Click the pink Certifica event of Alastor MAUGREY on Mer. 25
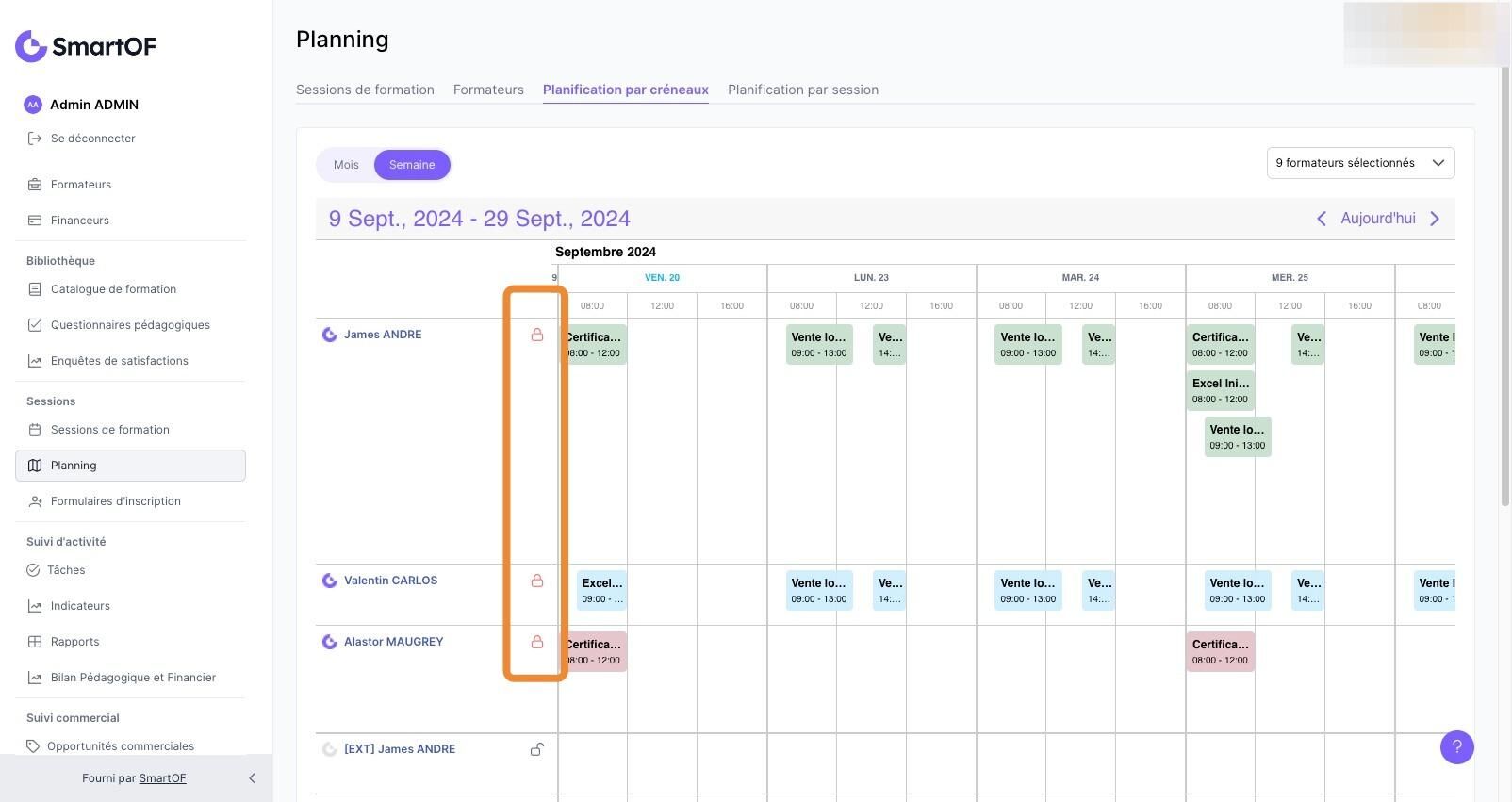 [x=1220, y=651]
